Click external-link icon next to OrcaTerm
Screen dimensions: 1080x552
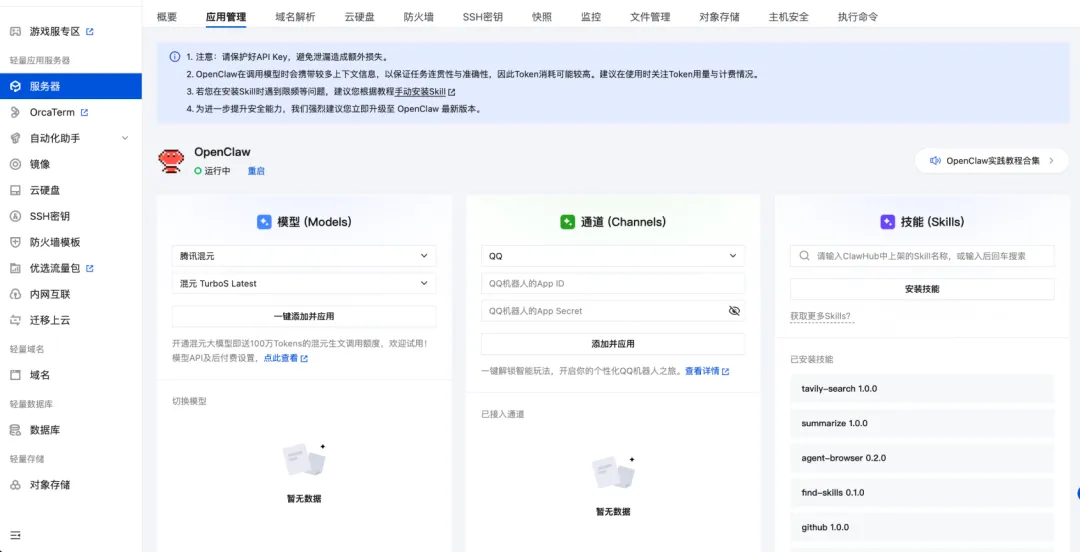pos(84,112)
